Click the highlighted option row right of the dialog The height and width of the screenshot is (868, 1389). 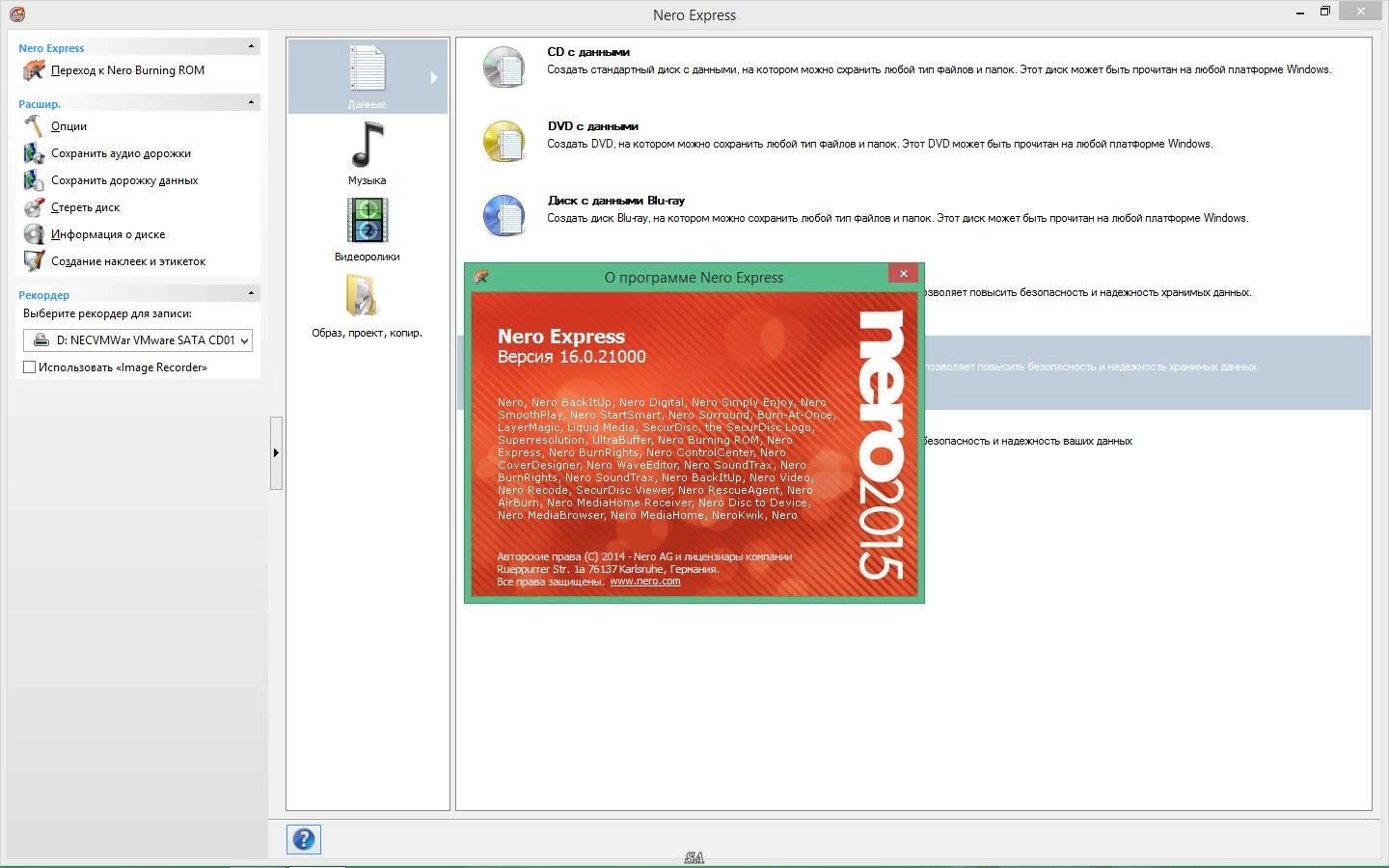point(1146,372)
